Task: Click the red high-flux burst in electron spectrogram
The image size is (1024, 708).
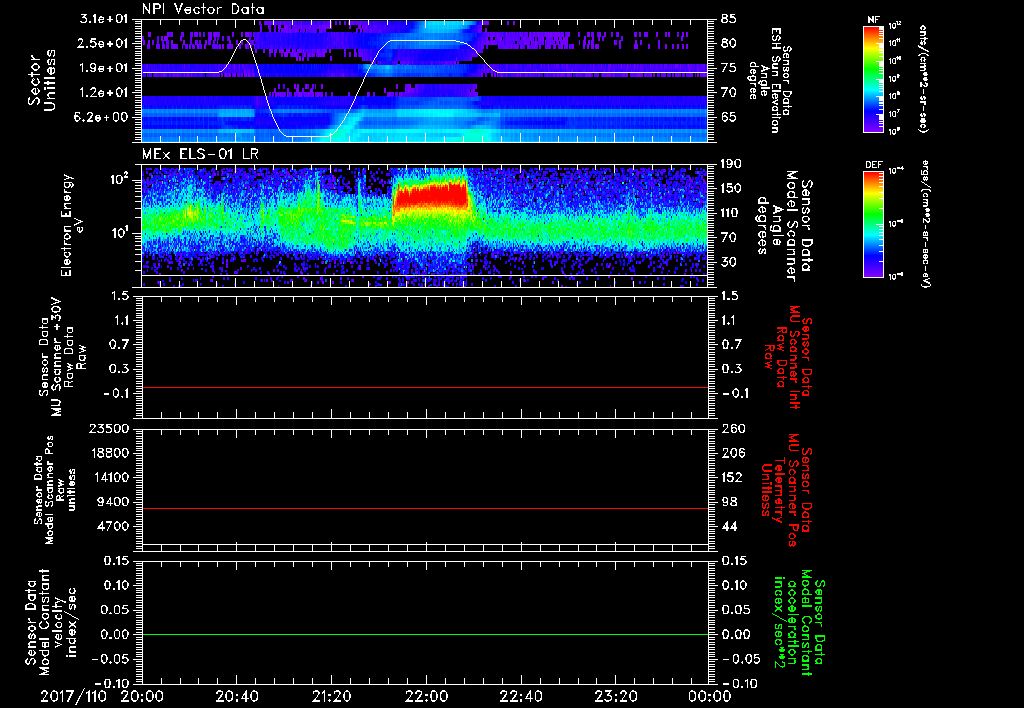Action: 431,195
